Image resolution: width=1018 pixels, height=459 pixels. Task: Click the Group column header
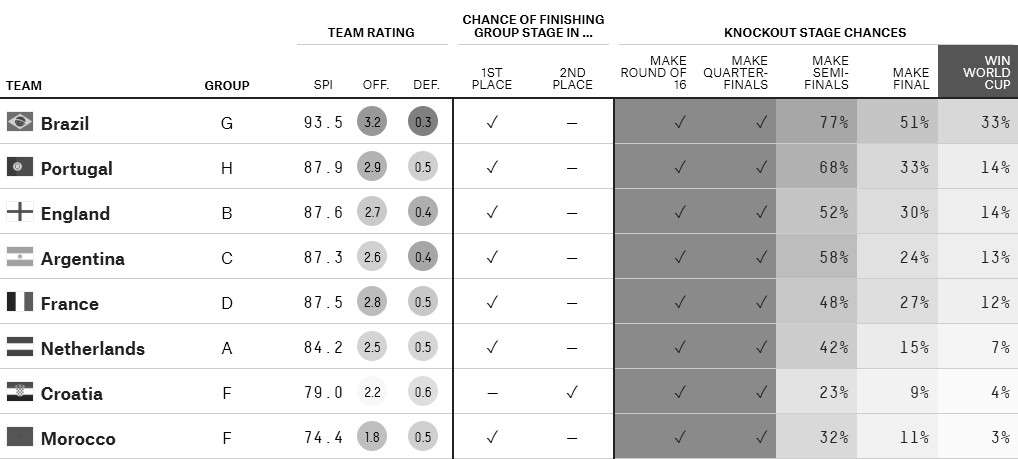tap(227, 85)
